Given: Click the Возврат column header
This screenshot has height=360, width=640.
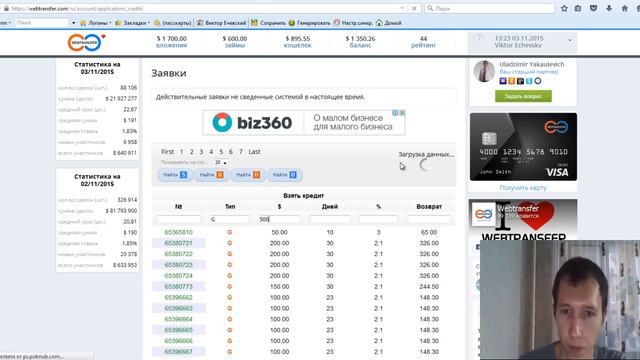Looking at the screenshot, I should coord(429,207).
